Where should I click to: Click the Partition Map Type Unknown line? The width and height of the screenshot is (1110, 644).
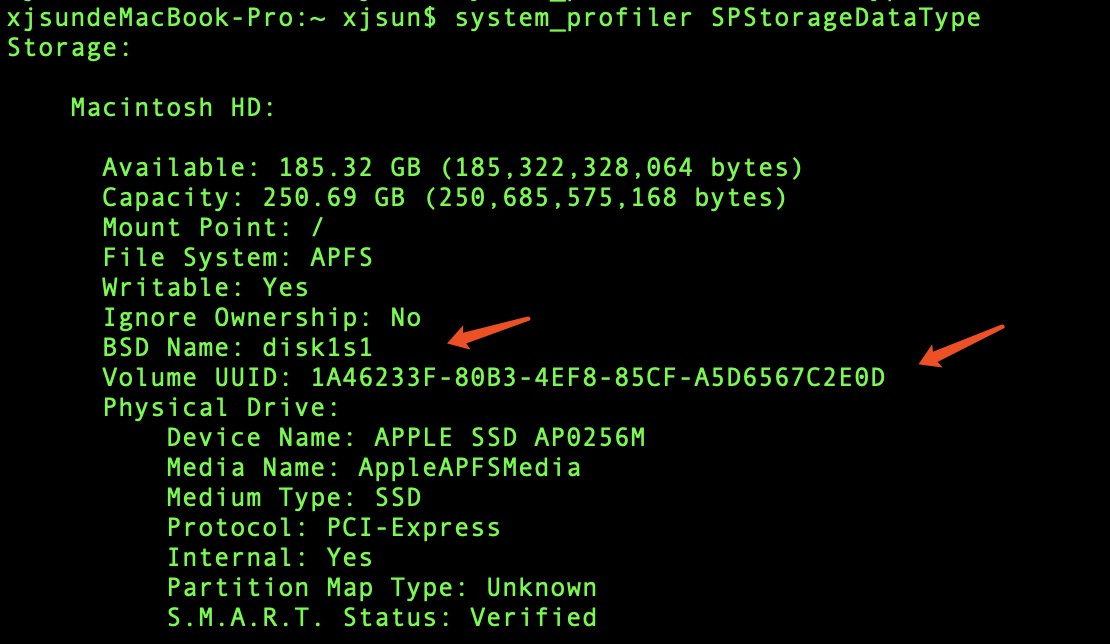pyautogui.click(x=382, y=587)
